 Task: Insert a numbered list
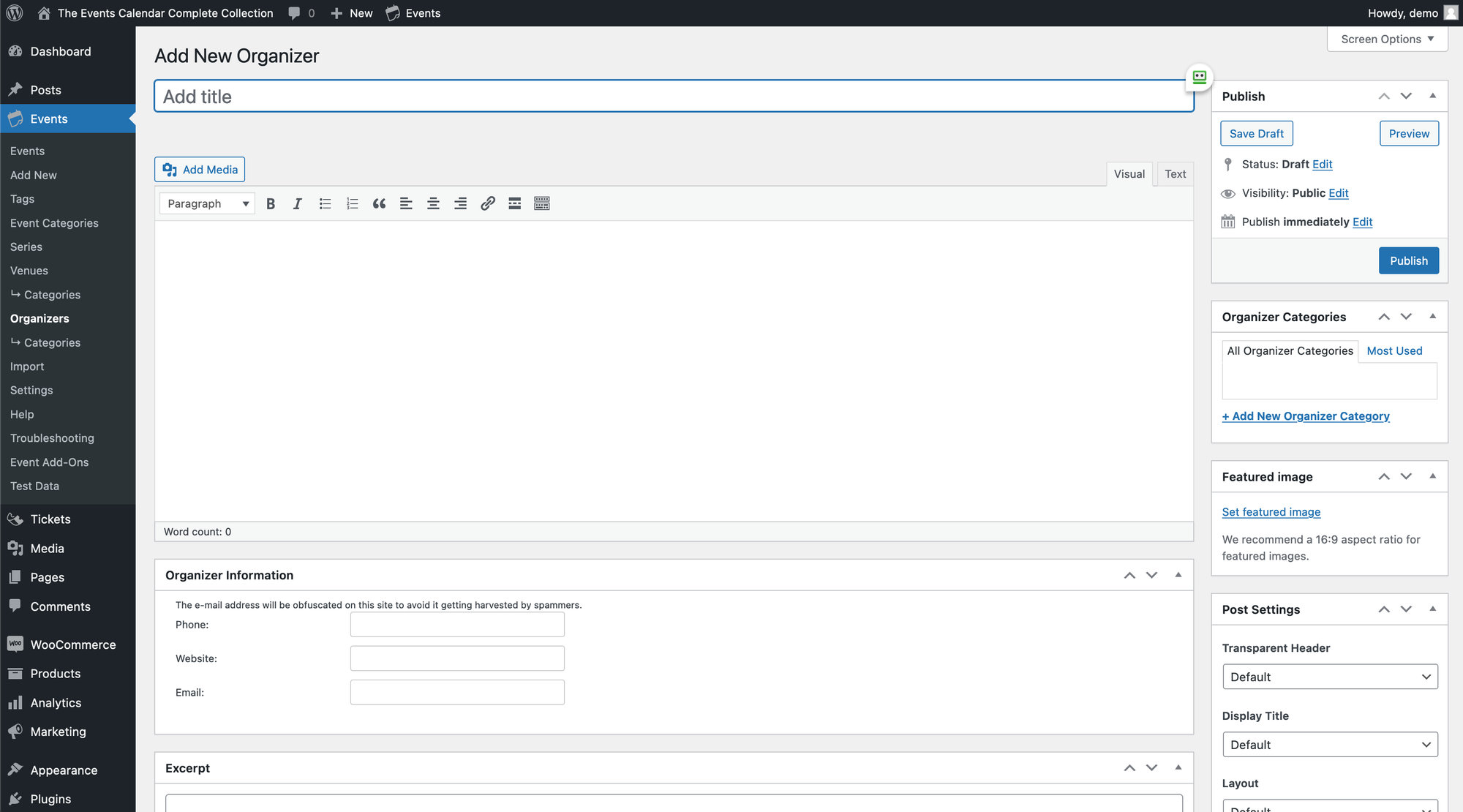[x=352, y=203]
